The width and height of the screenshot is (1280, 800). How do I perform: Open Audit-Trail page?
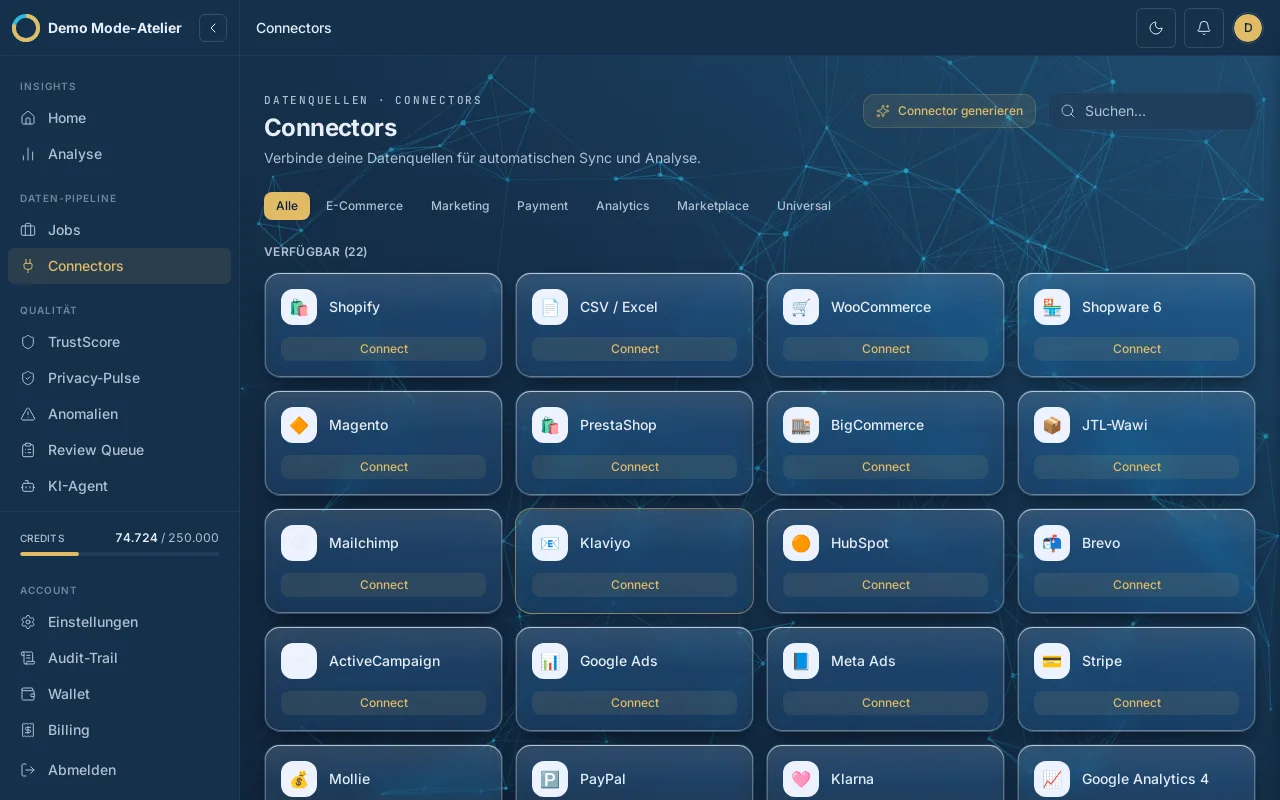pos(119,658)
